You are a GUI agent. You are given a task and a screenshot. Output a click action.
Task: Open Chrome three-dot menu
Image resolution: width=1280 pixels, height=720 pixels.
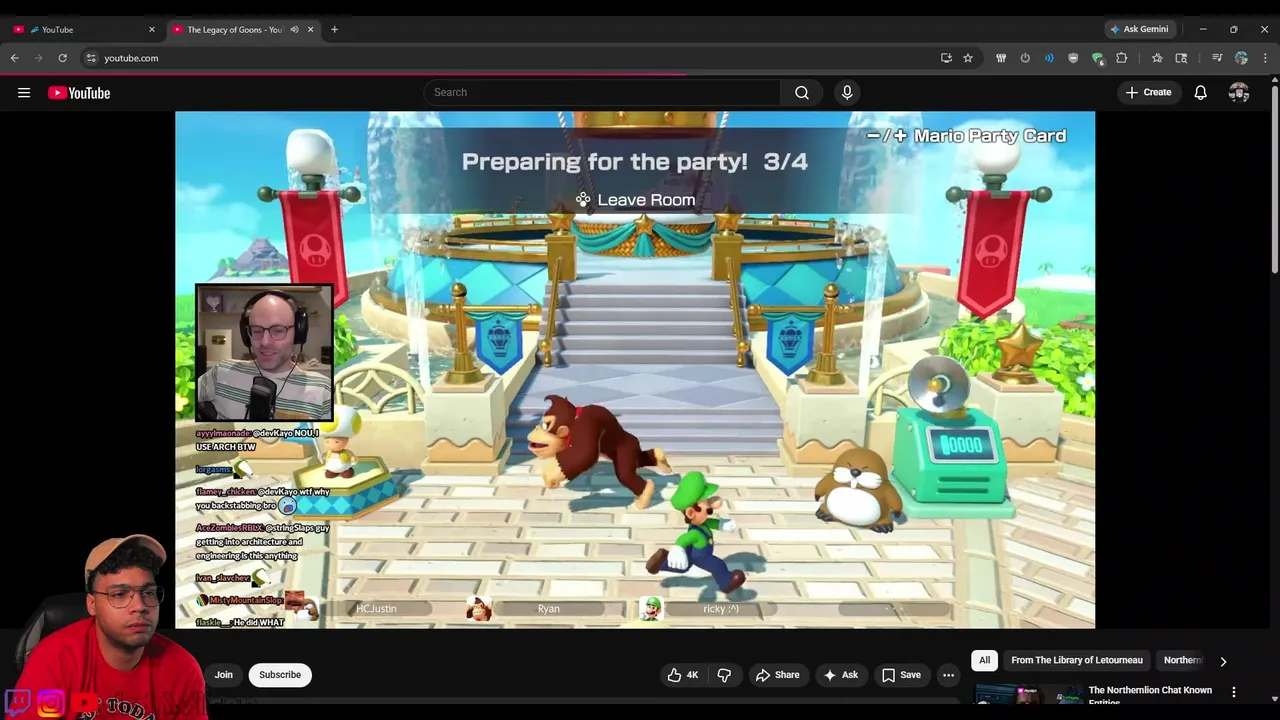click(1265, 58)
